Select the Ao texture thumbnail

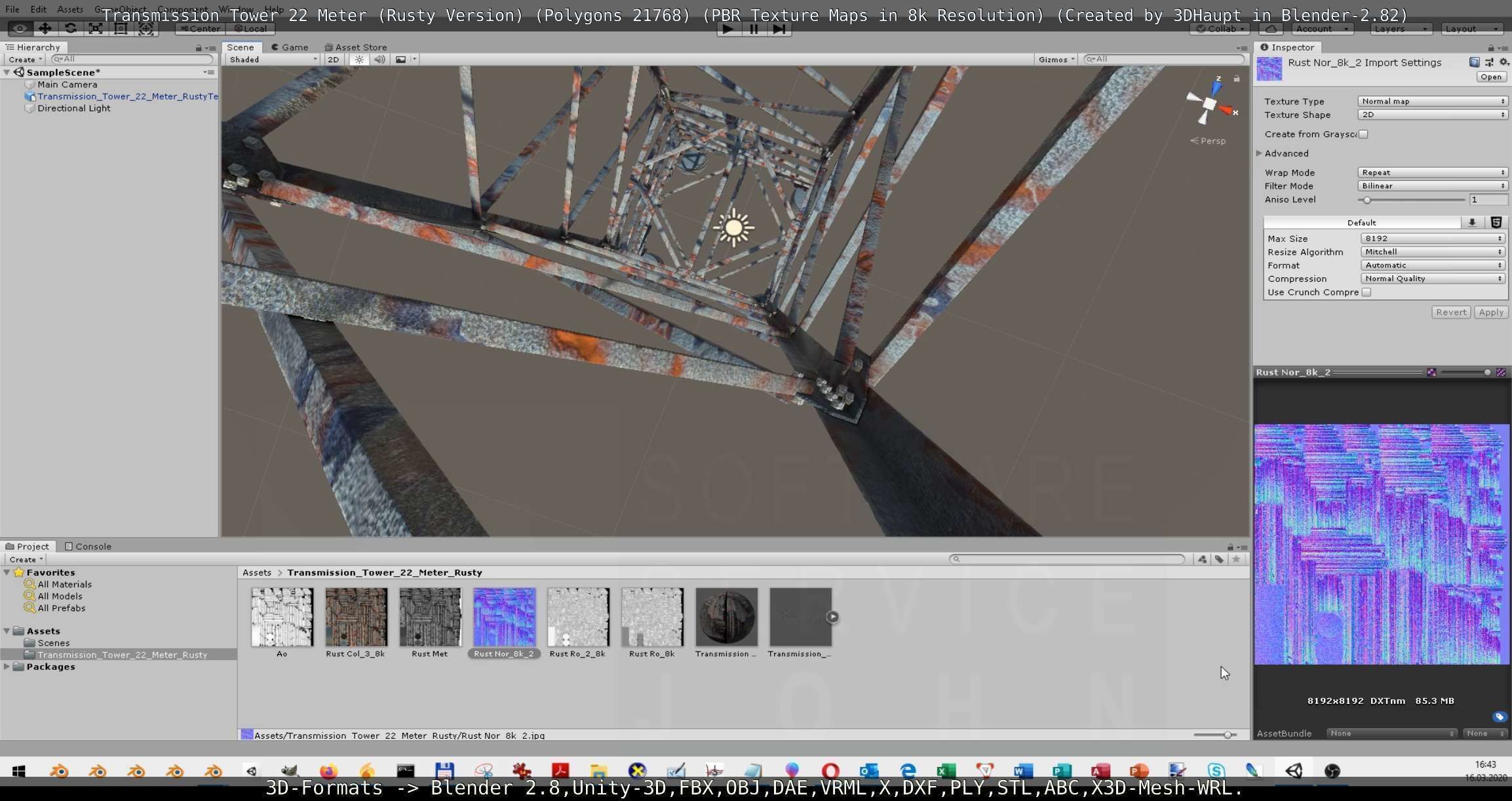tap(282, 617)
